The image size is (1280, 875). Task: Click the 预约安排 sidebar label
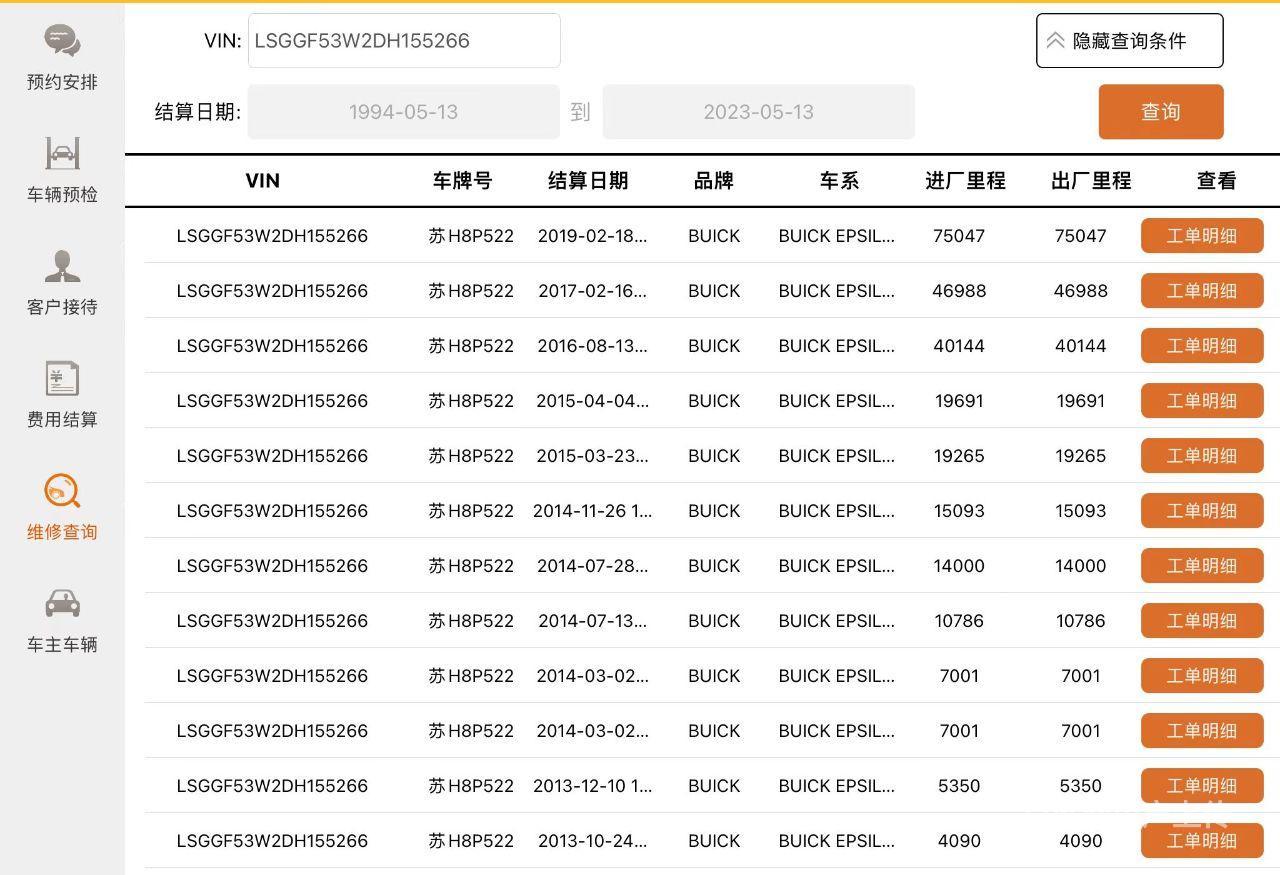click(x=62, y=82)
